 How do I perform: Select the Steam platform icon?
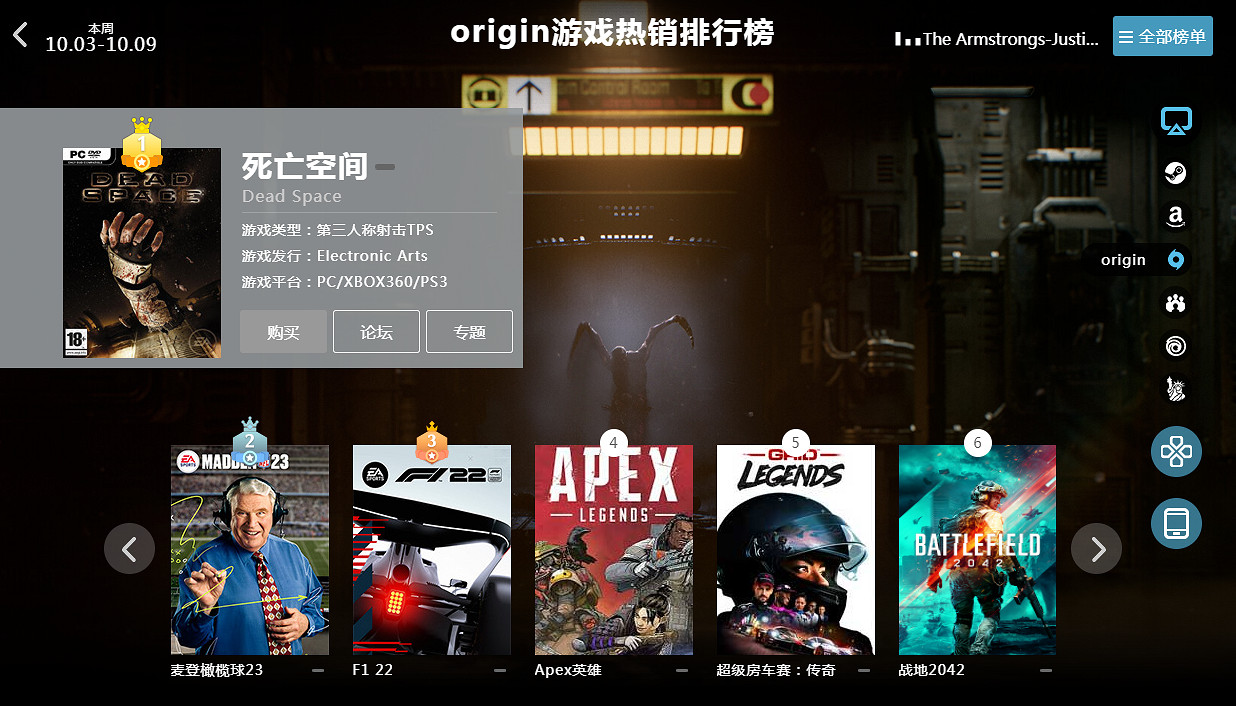point(1176,173)
